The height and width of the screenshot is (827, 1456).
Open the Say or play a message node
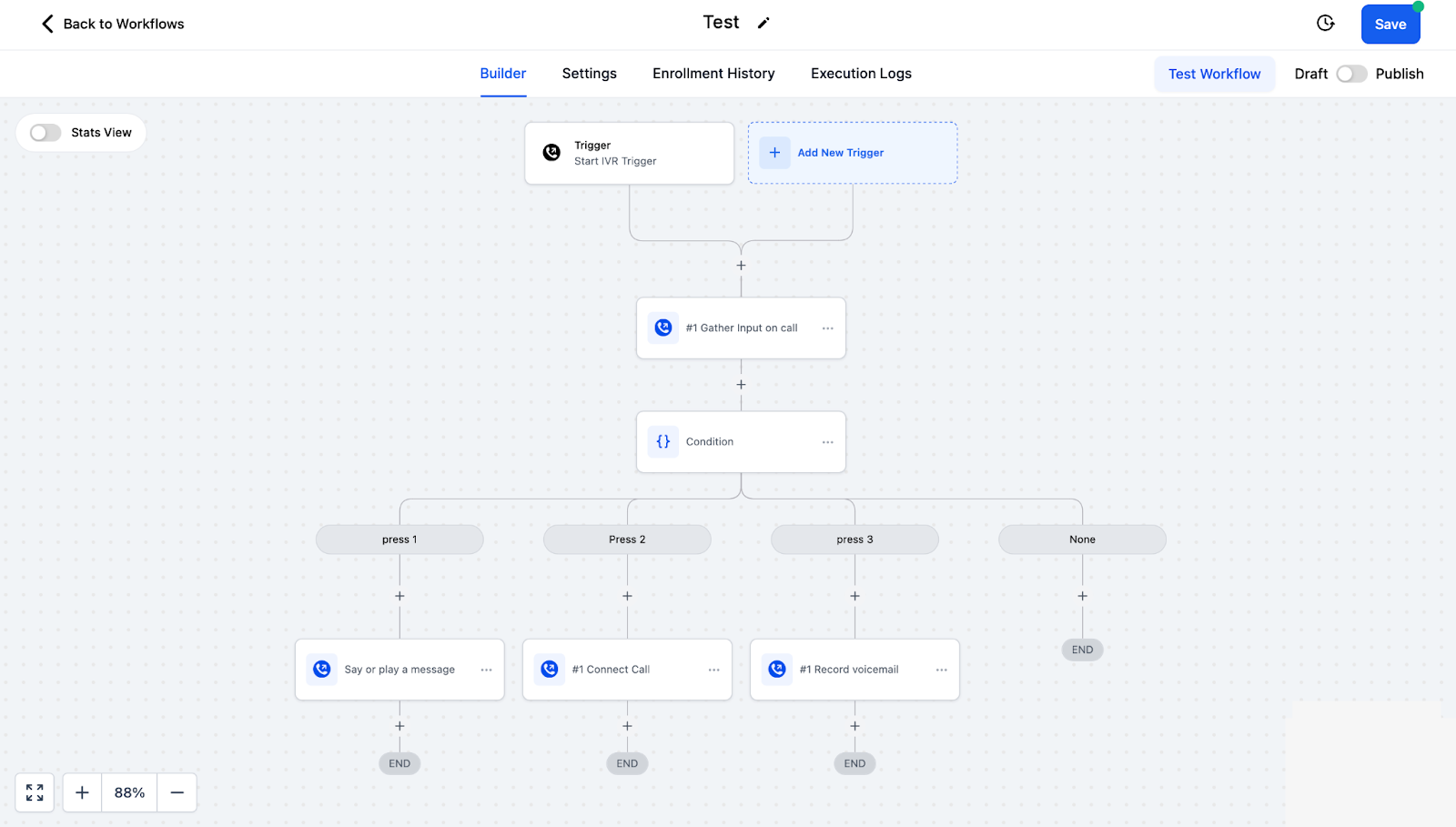coord(399,669)
